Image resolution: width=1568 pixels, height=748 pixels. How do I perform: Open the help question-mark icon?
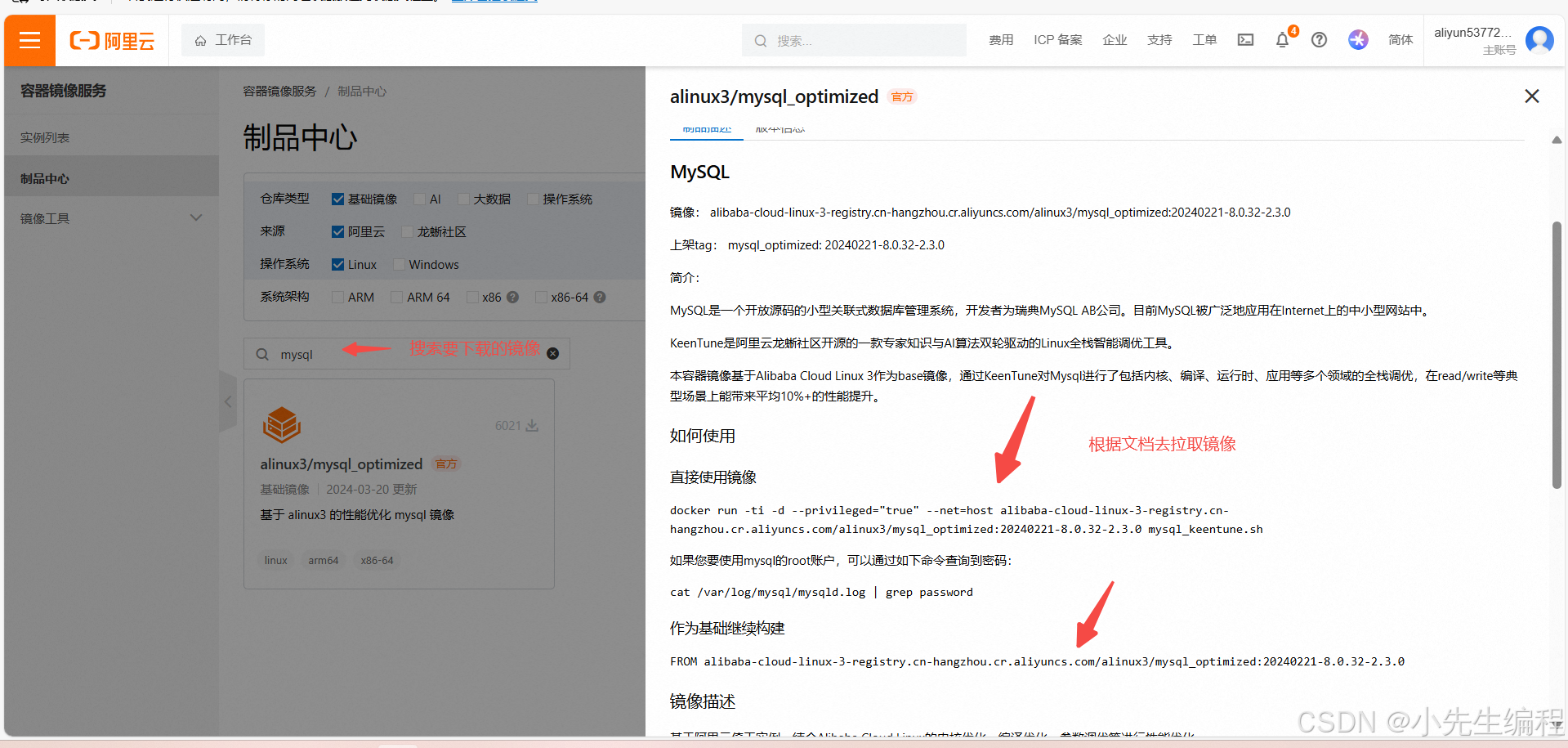[x=1319, y=40]
